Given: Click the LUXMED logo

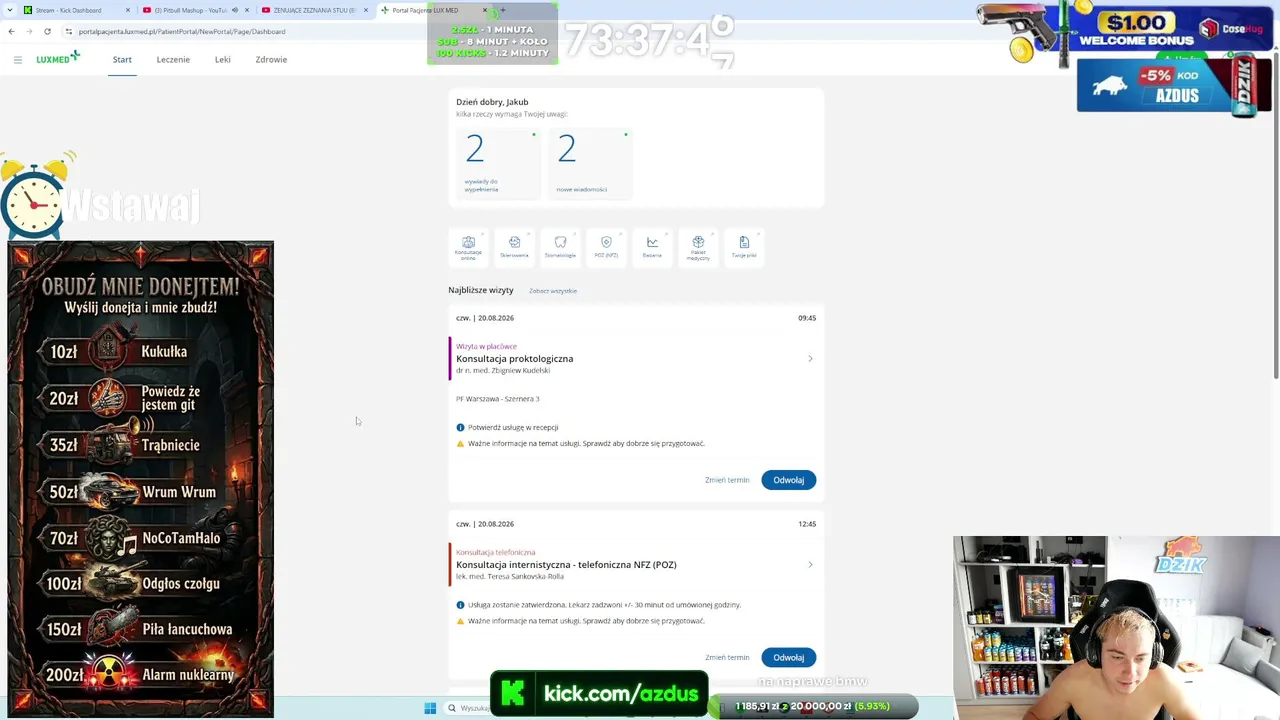Looking at the screenshot, I should pos(58,59).
